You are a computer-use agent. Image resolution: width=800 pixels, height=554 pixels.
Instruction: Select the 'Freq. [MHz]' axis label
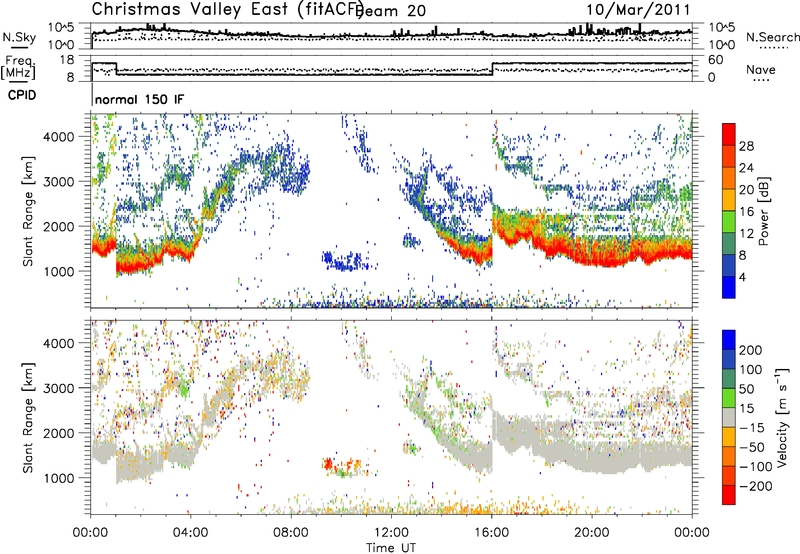coord(19,68)
